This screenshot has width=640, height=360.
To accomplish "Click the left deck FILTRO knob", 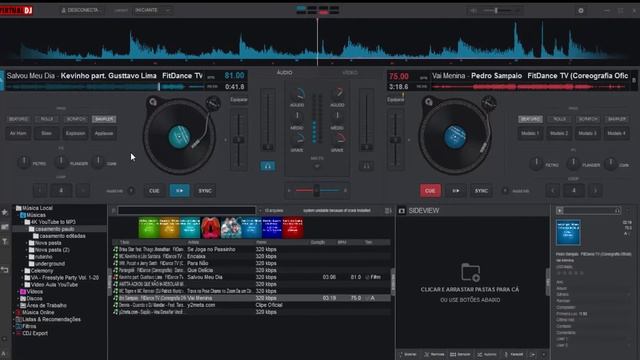I will pos(24,162).
